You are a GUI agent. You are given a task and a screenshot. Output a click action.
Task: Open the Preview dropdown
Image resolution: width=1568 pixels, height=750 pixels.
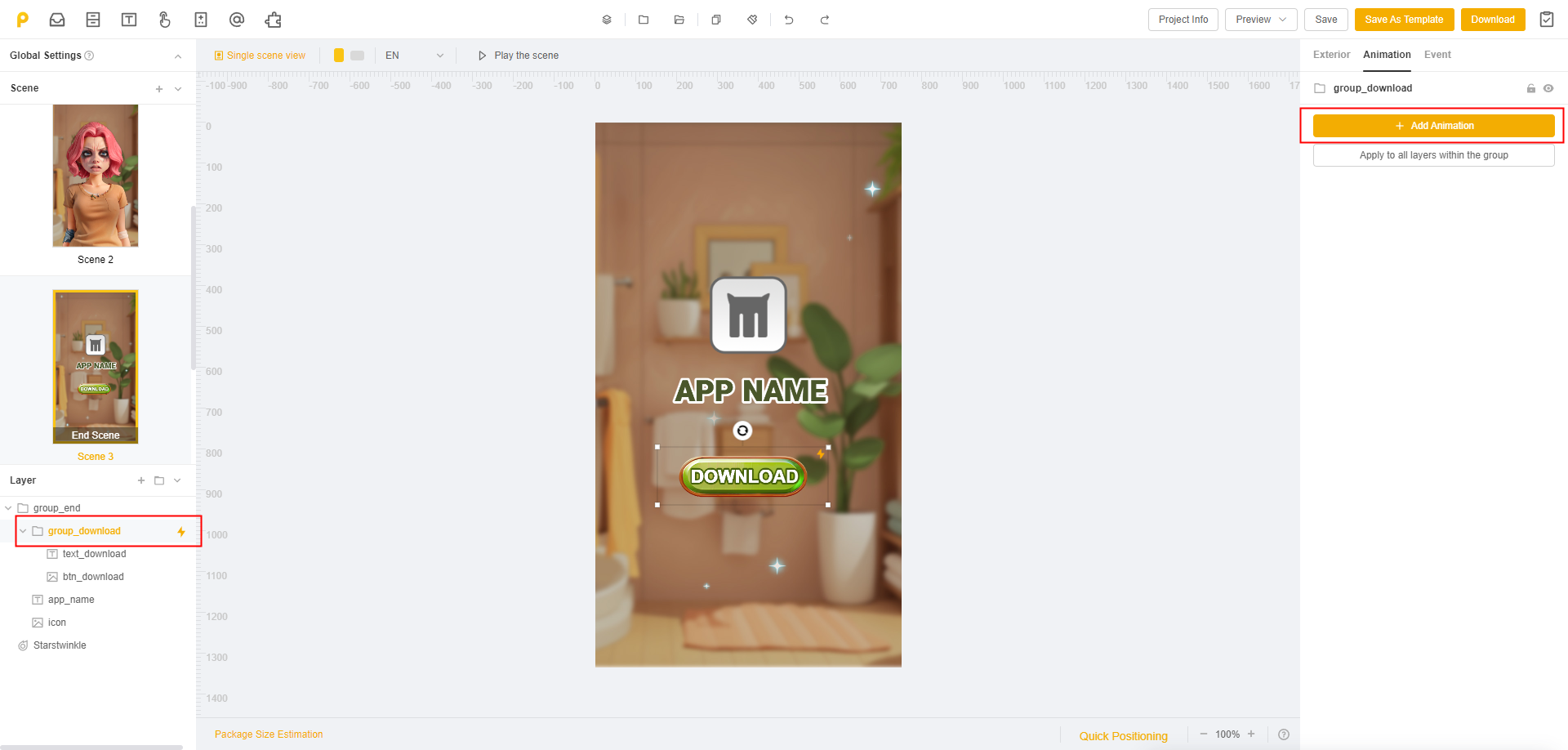[x=1261, y=20]
